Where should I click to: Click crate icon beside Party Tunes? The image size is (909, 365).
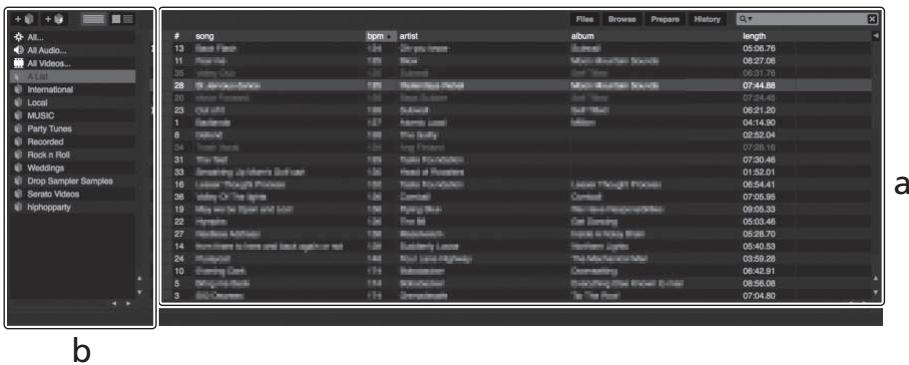(18, 129)
